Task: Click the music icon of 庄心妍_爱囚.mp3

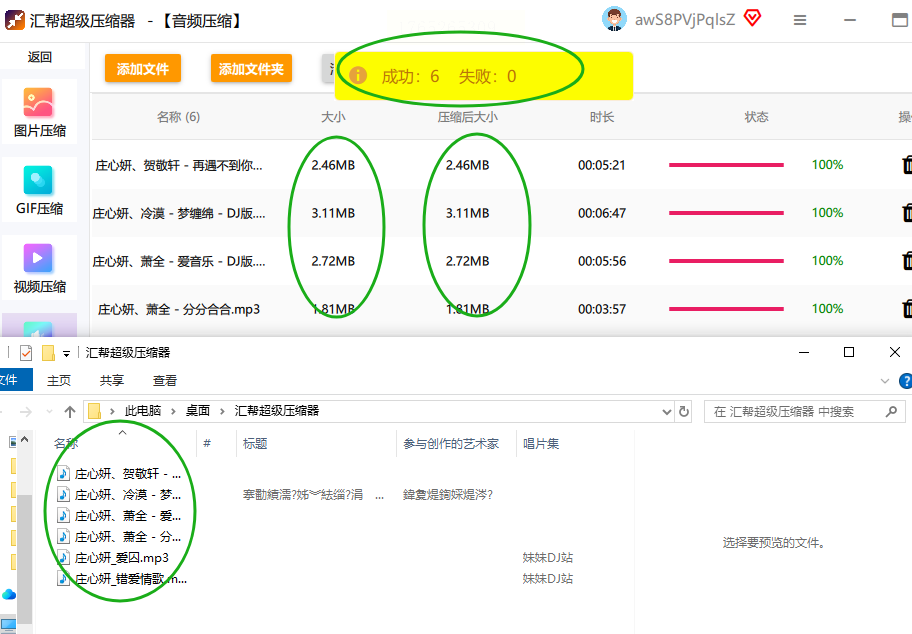Action: (63, 558)
